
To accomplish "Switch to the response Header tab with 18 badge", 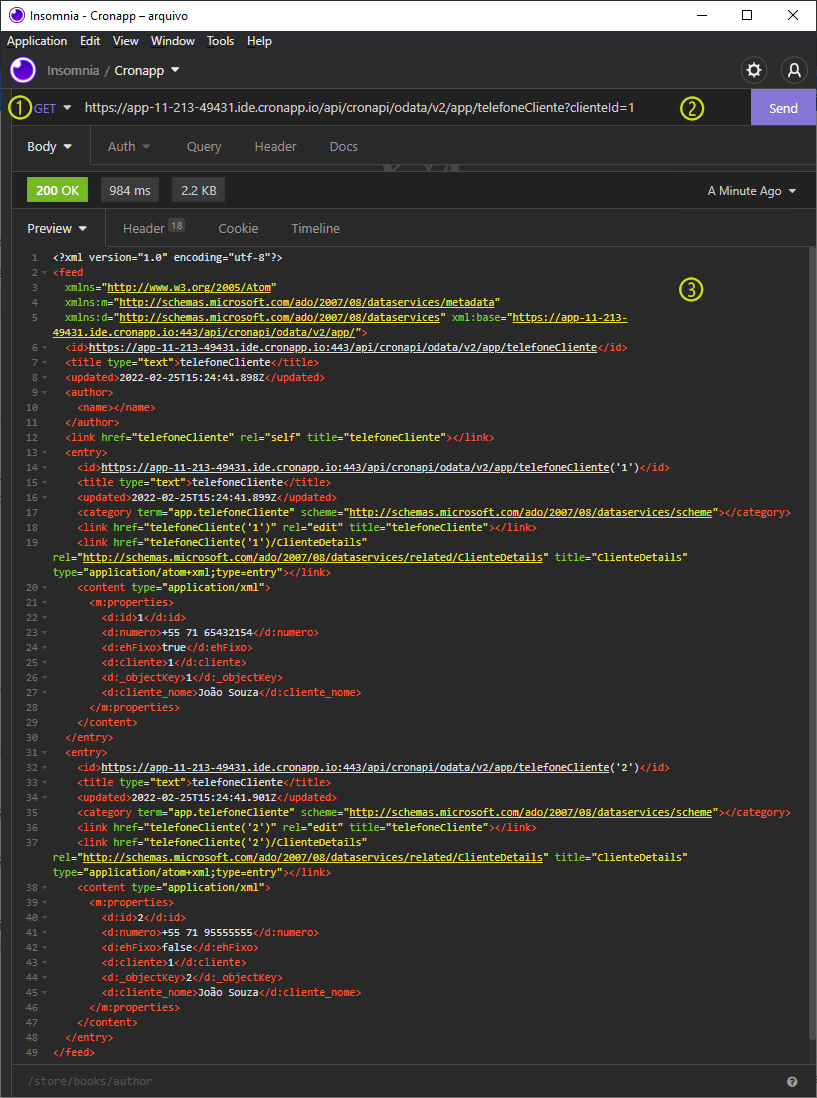I will click(x=153, y=228).
